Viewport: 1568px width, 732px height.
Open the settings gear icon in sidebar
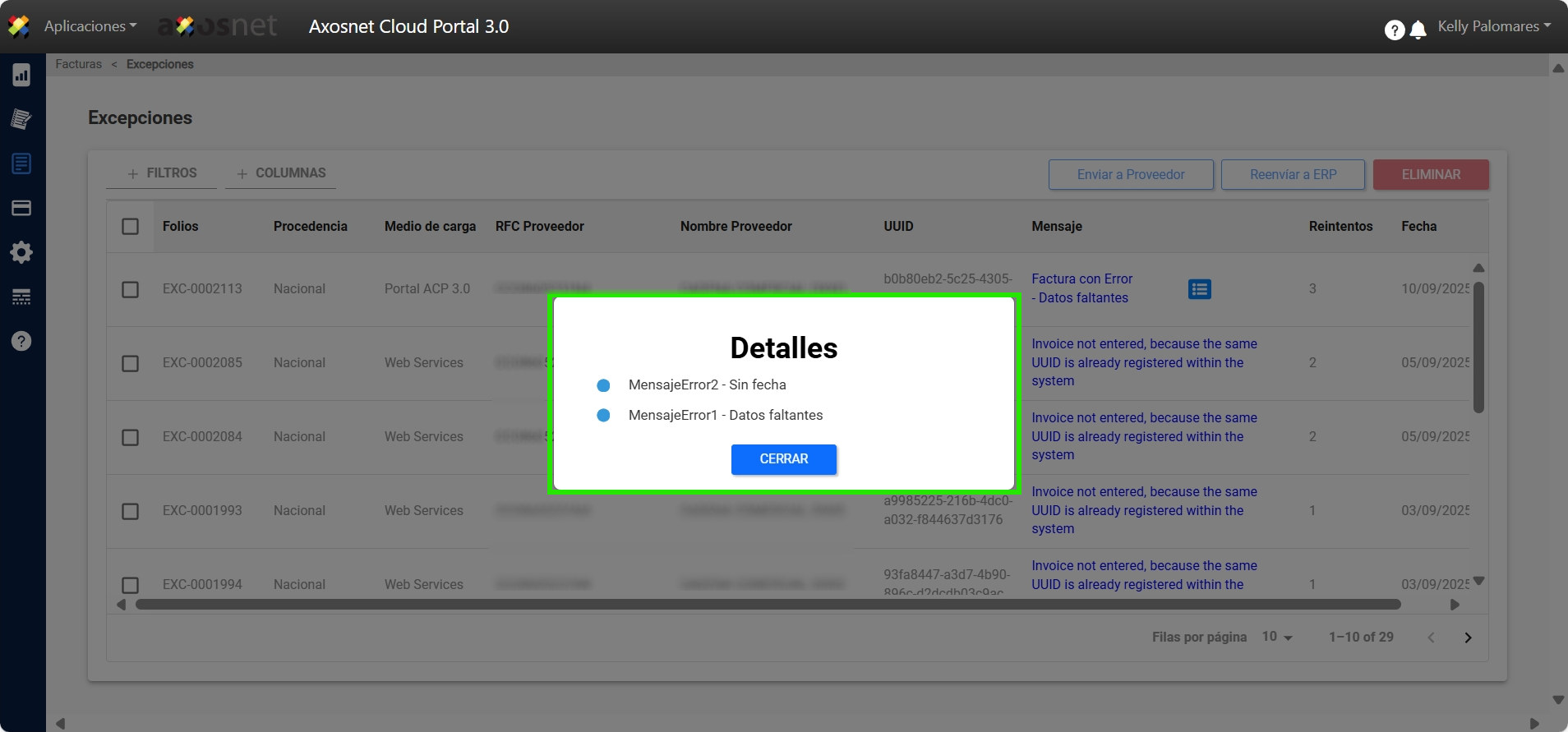21,252
